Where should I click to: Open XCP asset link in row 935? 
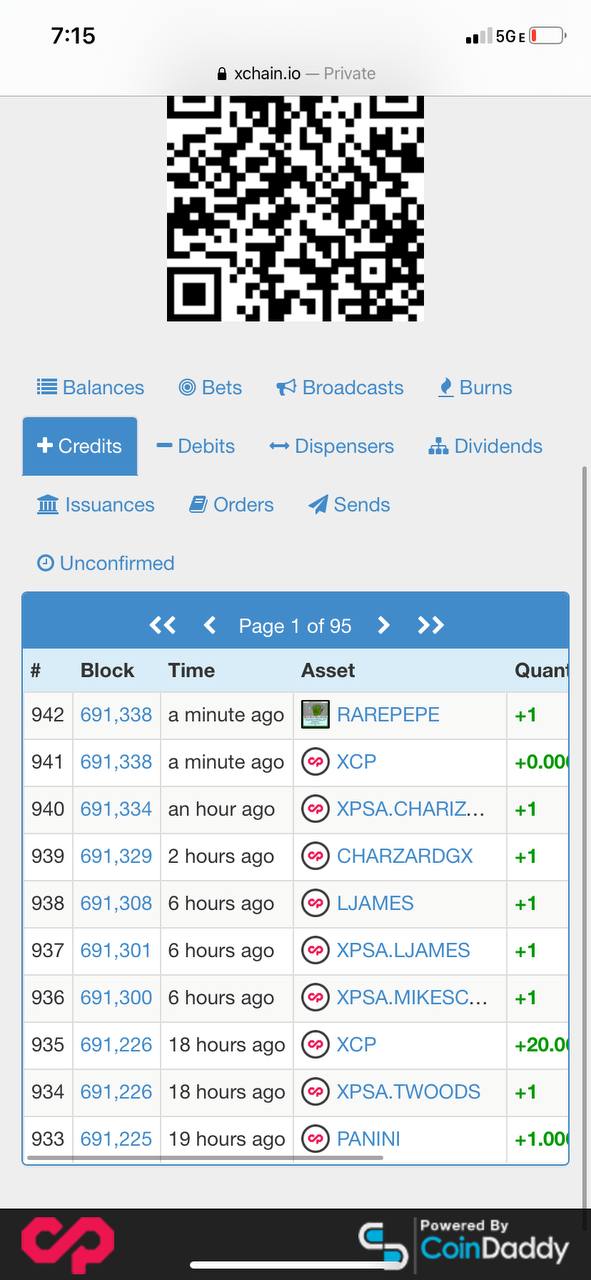pyautogui.click(x=357, y=1044)
